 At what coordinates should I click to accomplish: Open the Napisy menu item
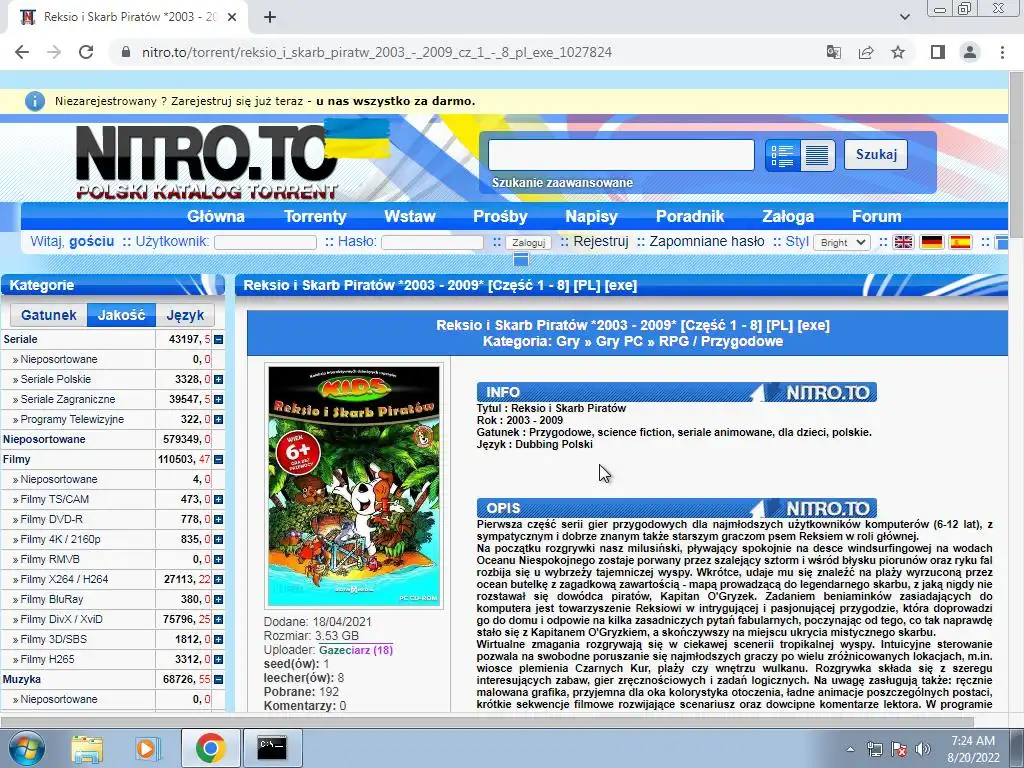(x=591, y=216)
